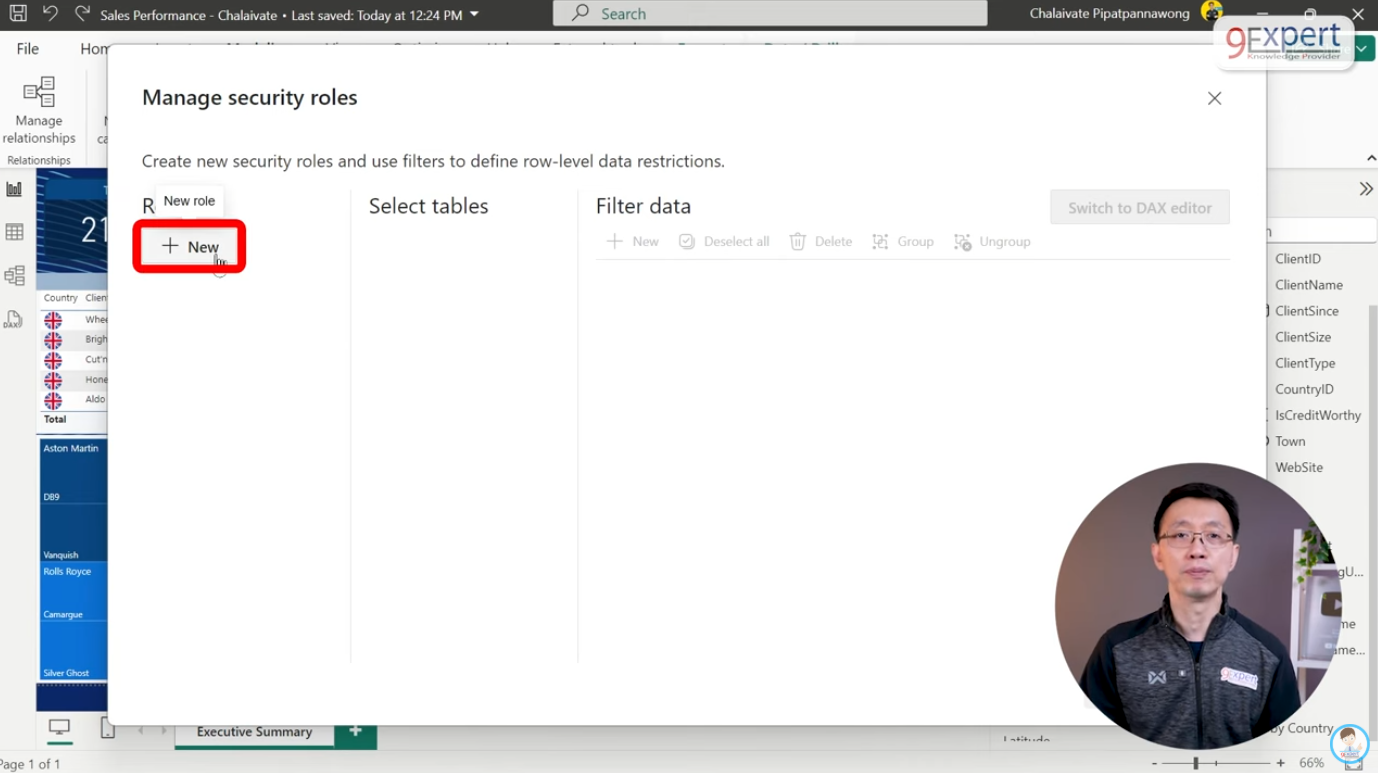Collapse the Data pane with double chevron
The width and height of the screenshot is (1378, 773).
tap(1366, 189)
